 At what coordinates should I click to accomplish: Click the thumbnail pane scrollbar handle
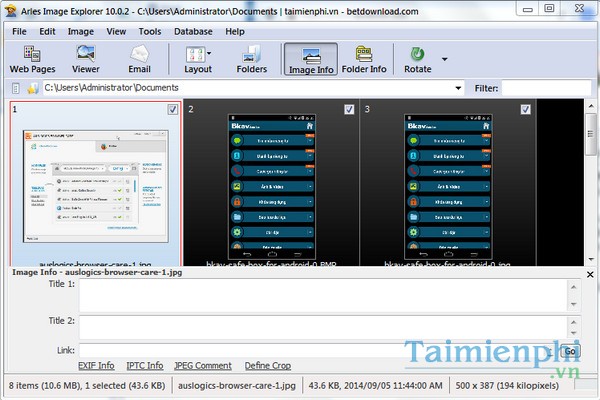(x=591, y=134)
